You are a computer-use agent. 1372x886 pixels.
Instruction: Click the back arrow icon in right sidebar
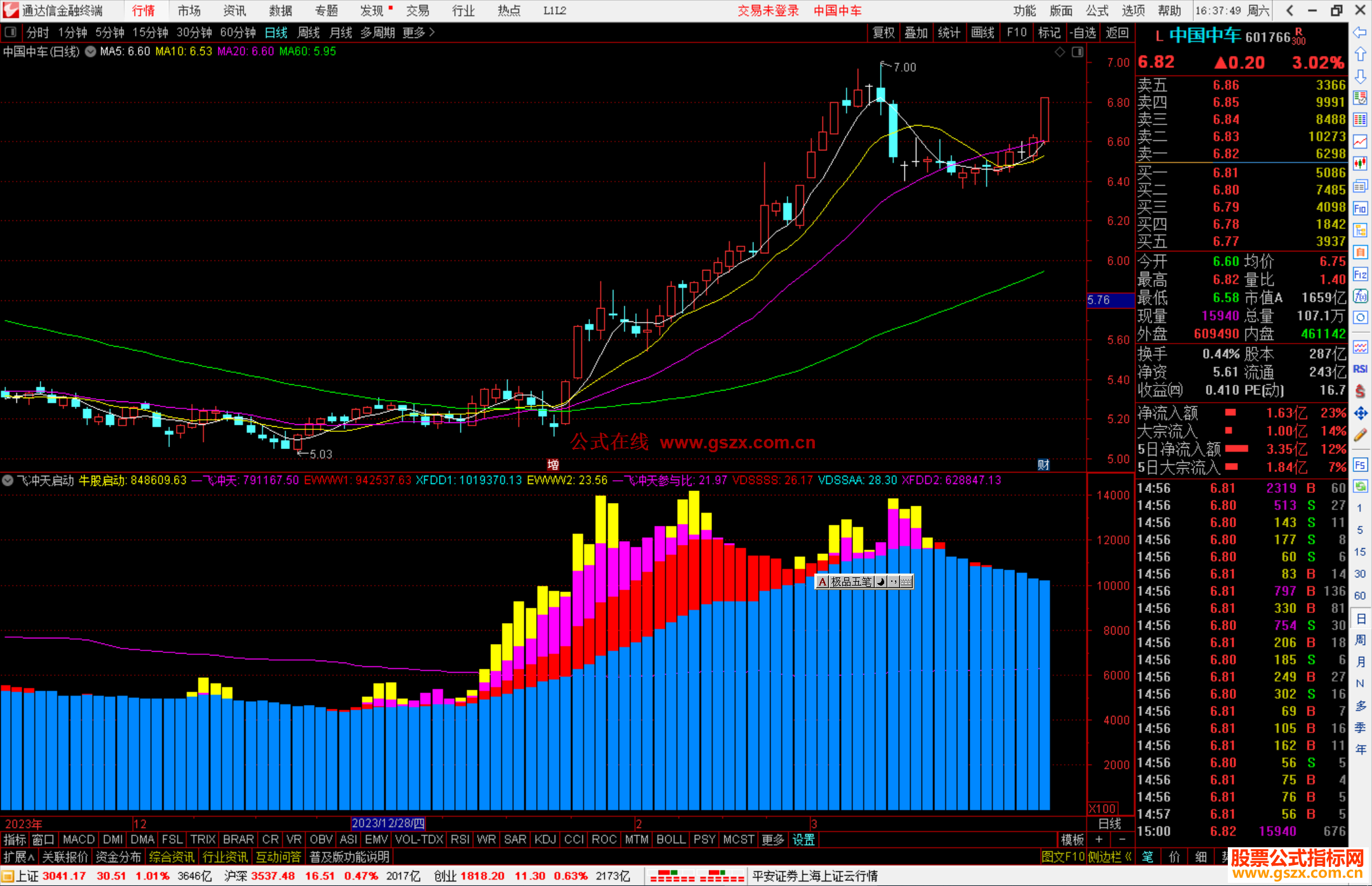pyautogui.click(x=1360, y=32)
